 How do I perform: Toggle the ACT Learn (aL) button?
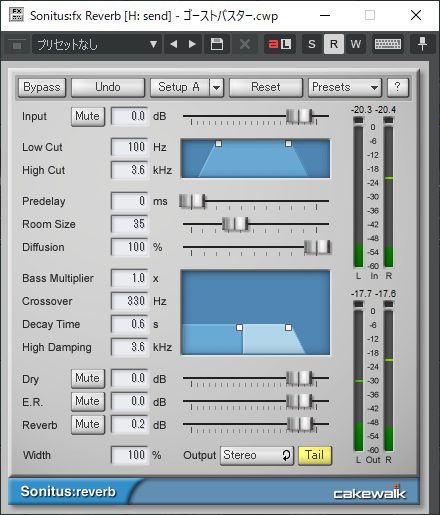click(280, 44)
